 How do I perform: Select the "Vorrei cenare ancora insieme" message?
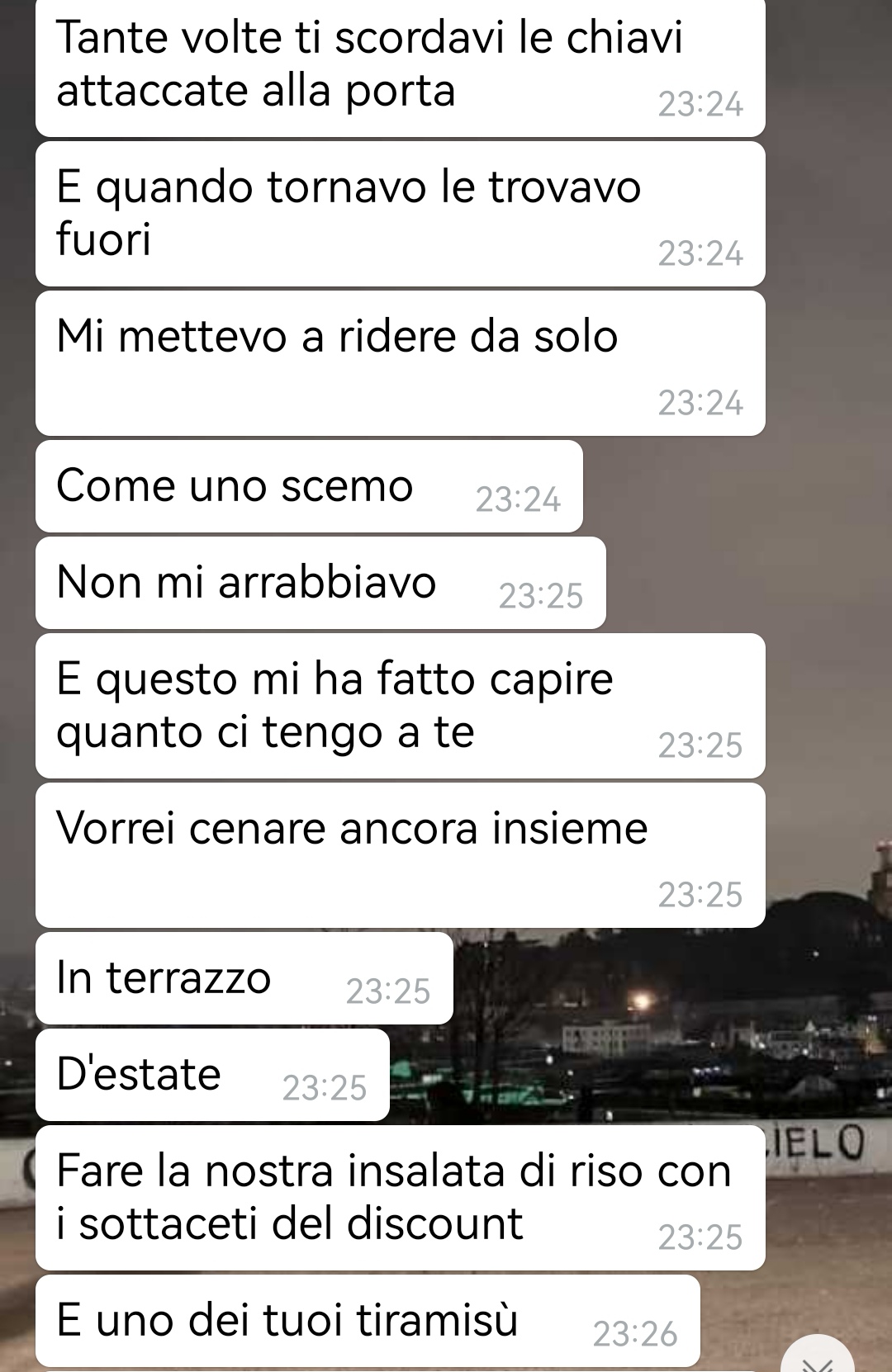pos(400,855)
